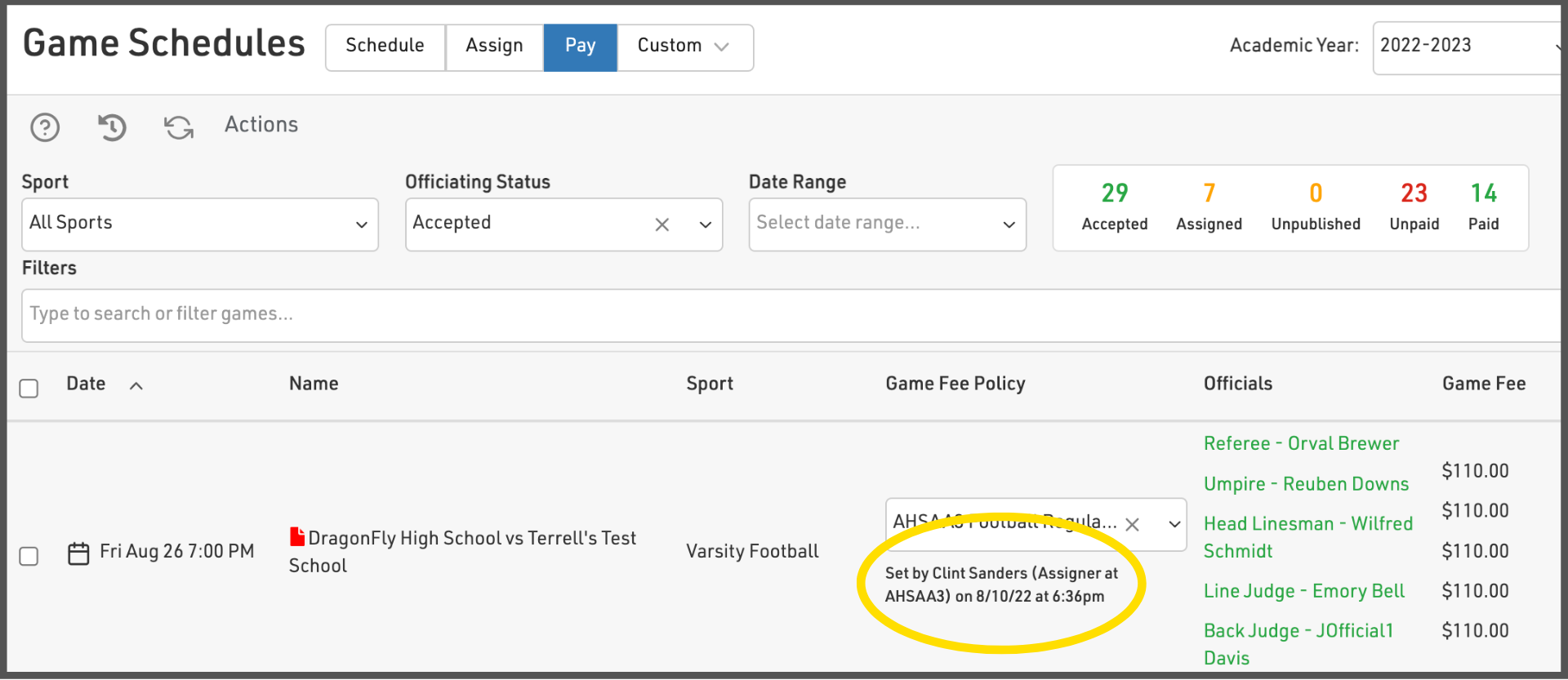Switch to the Schedule tab
The height and width of the screenshot is (680, 1568).
(x=385, y=47)
